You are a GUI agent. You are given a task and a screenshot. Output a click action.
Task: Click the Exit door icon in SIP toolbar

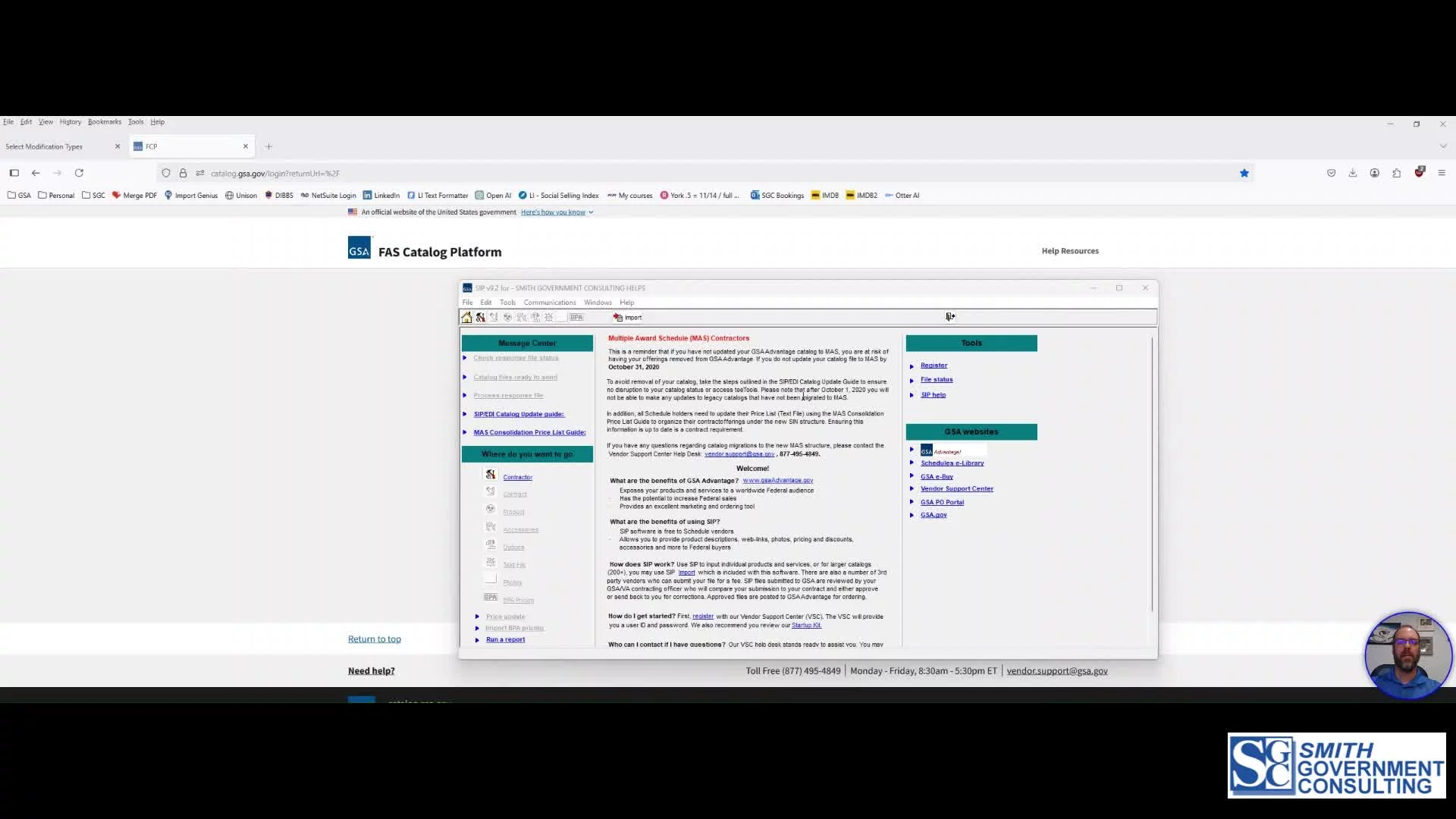tap(950, 317)
